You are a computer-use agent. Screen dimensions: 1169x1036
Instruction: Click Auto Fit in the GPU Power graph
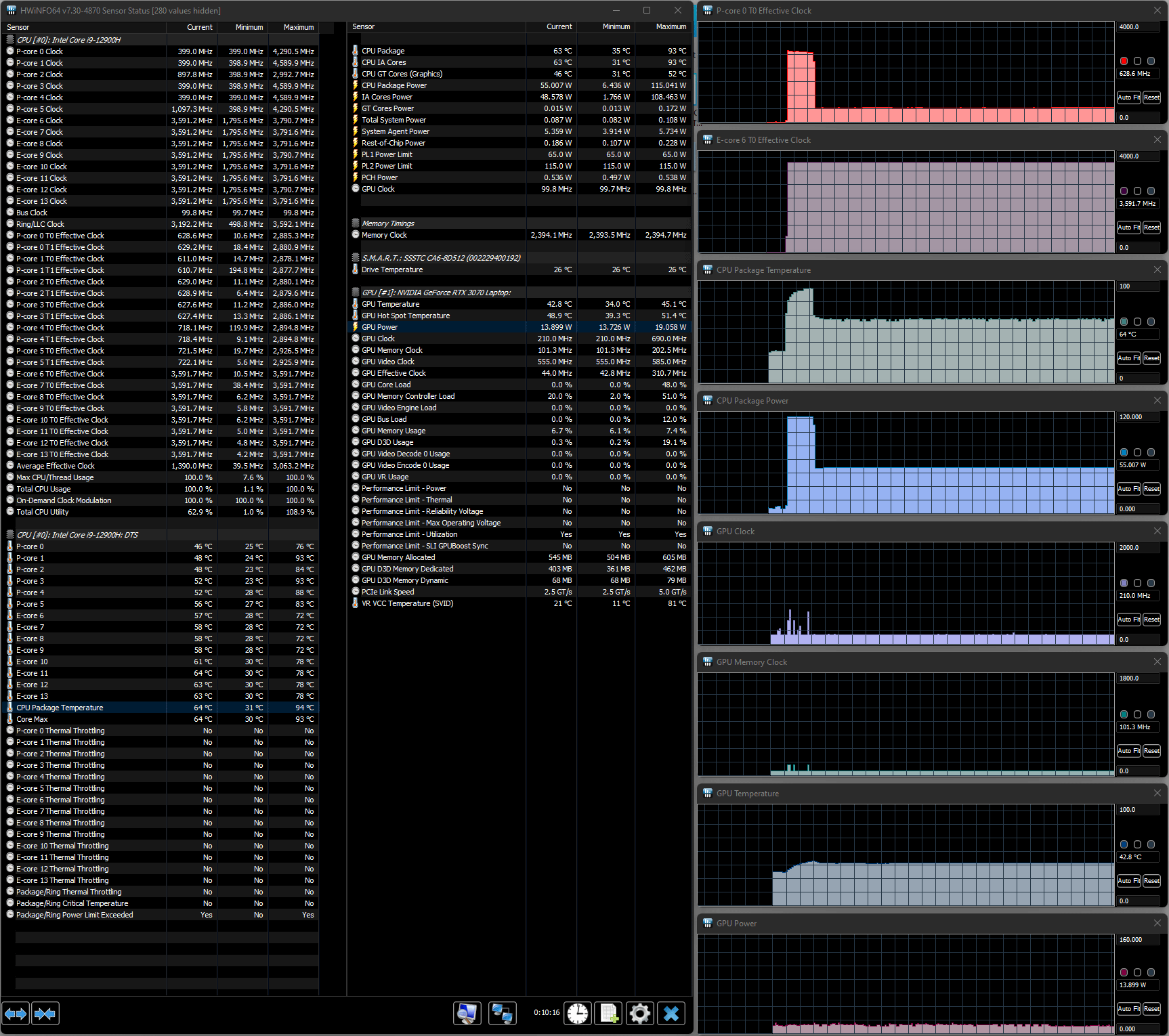pyautogui.click(x=1128, y=1009)
